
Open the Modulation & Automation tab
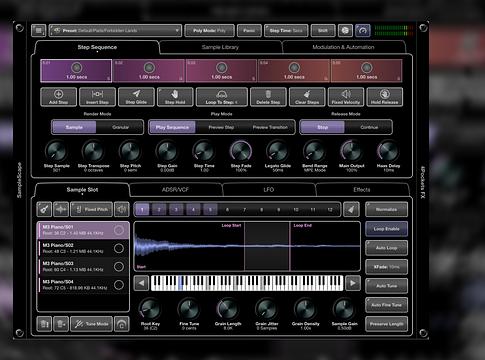point(343,47)
